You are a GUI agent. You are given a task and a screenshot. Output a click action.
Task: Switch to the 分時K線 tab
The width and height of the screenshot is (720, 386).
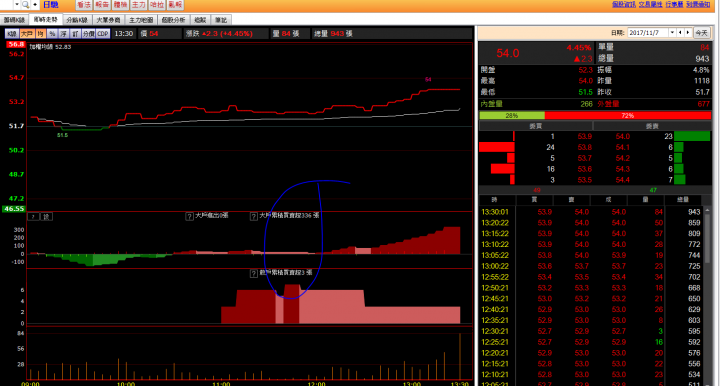pyautogui.click(x=77, y=20)
